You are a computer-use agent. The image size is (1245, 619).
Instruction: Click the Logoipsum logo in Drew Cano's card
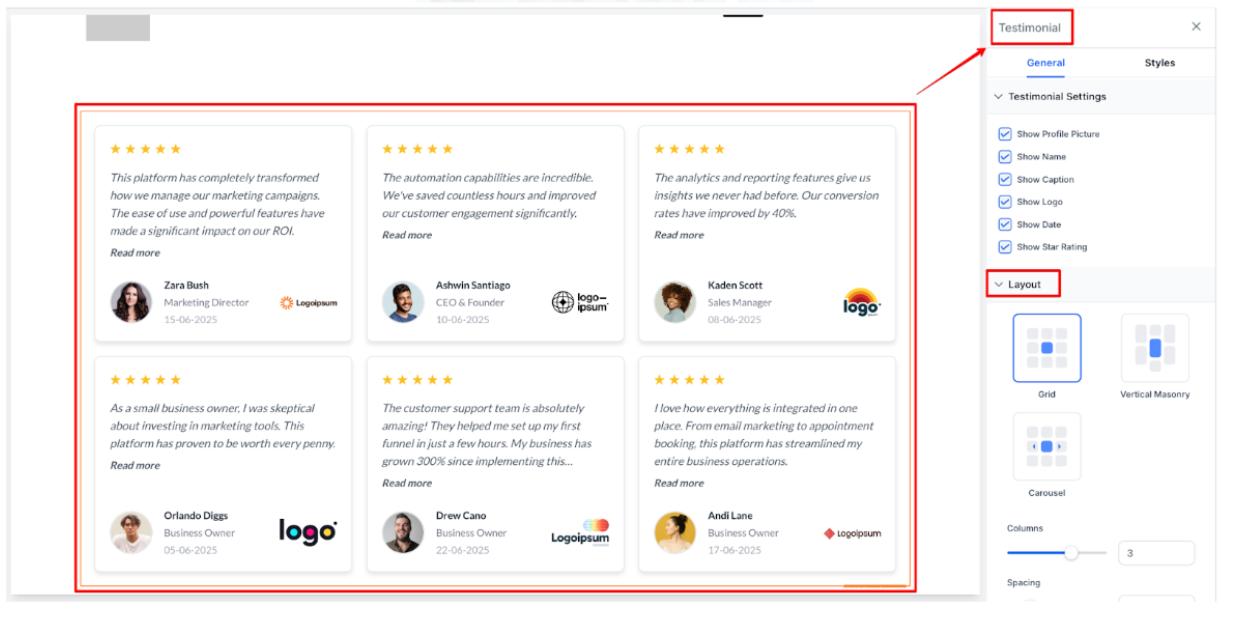[x=580, y=532]
